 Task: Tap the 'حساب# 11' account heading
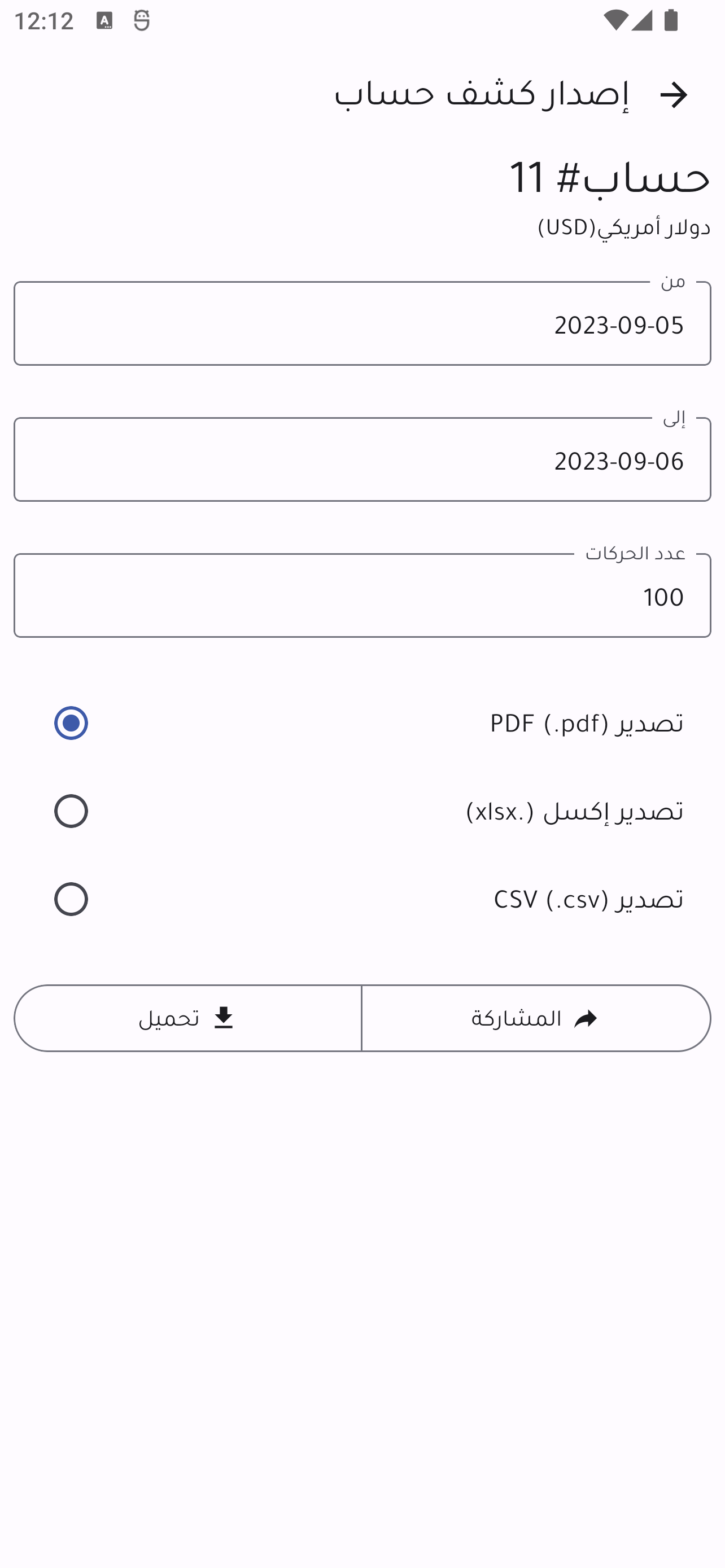[x=609, y=178]
